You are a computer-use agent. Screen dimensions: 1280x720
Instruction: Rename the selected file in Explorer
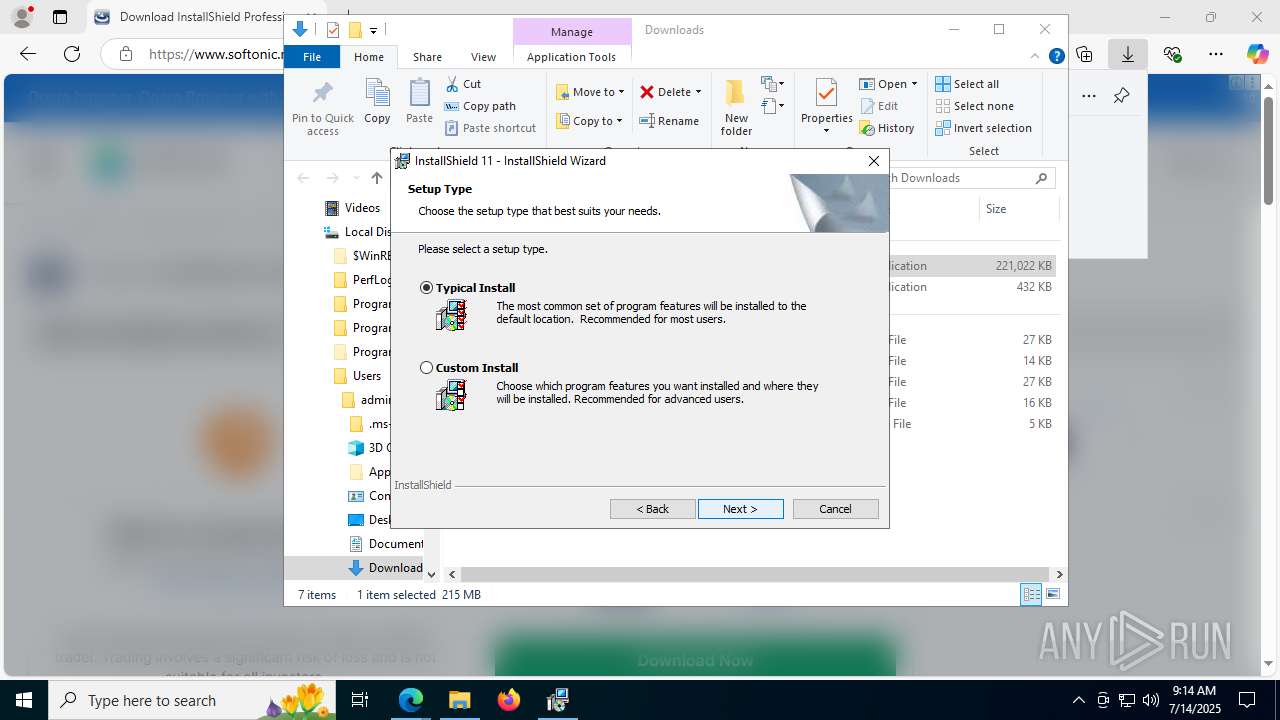pos(669,121)
